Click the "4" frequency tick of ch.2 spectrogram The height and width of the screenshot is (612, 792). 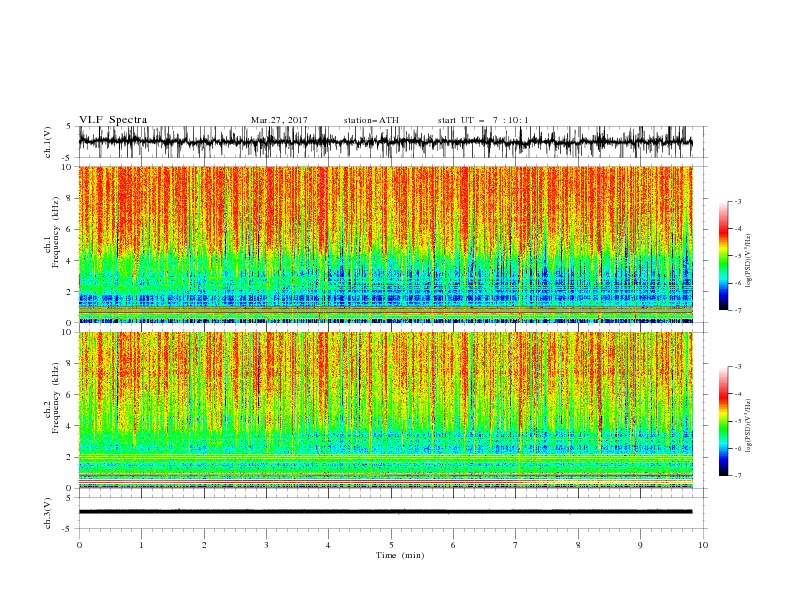[x=70, y=426]
